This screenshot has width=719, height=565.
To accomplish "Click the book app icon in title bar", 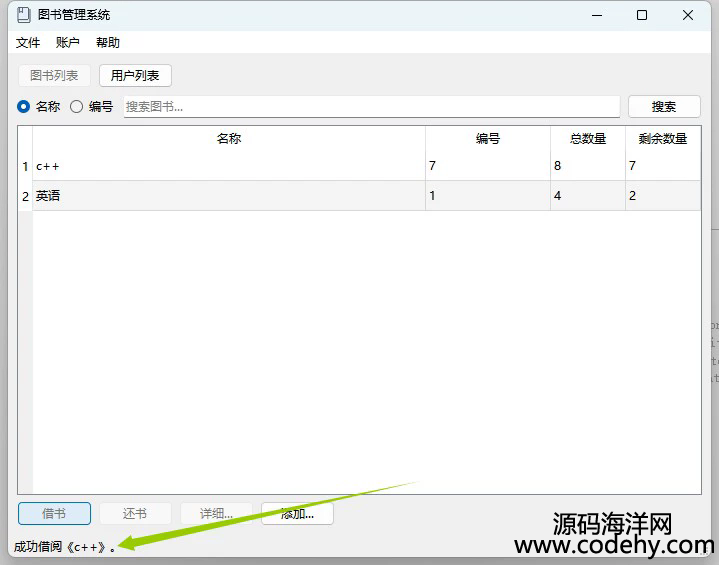I will point(23,15).
